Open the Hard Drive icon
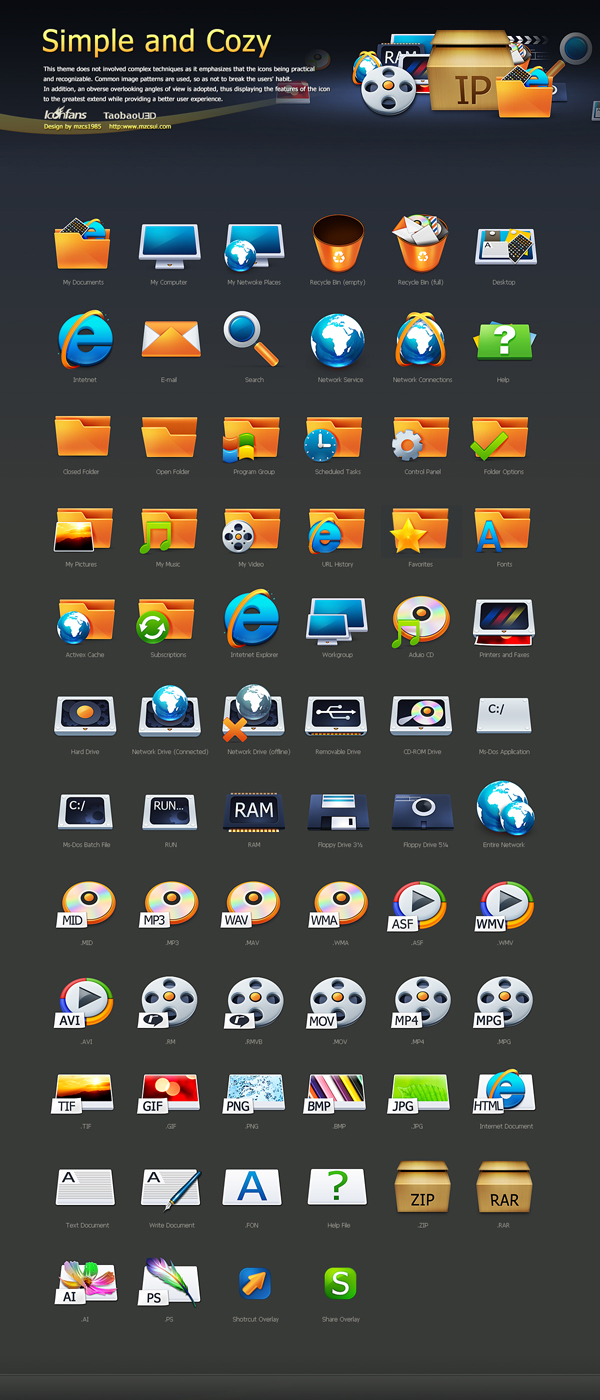The height and width of the screenshot is (1400, 600). tap(84, 716)
